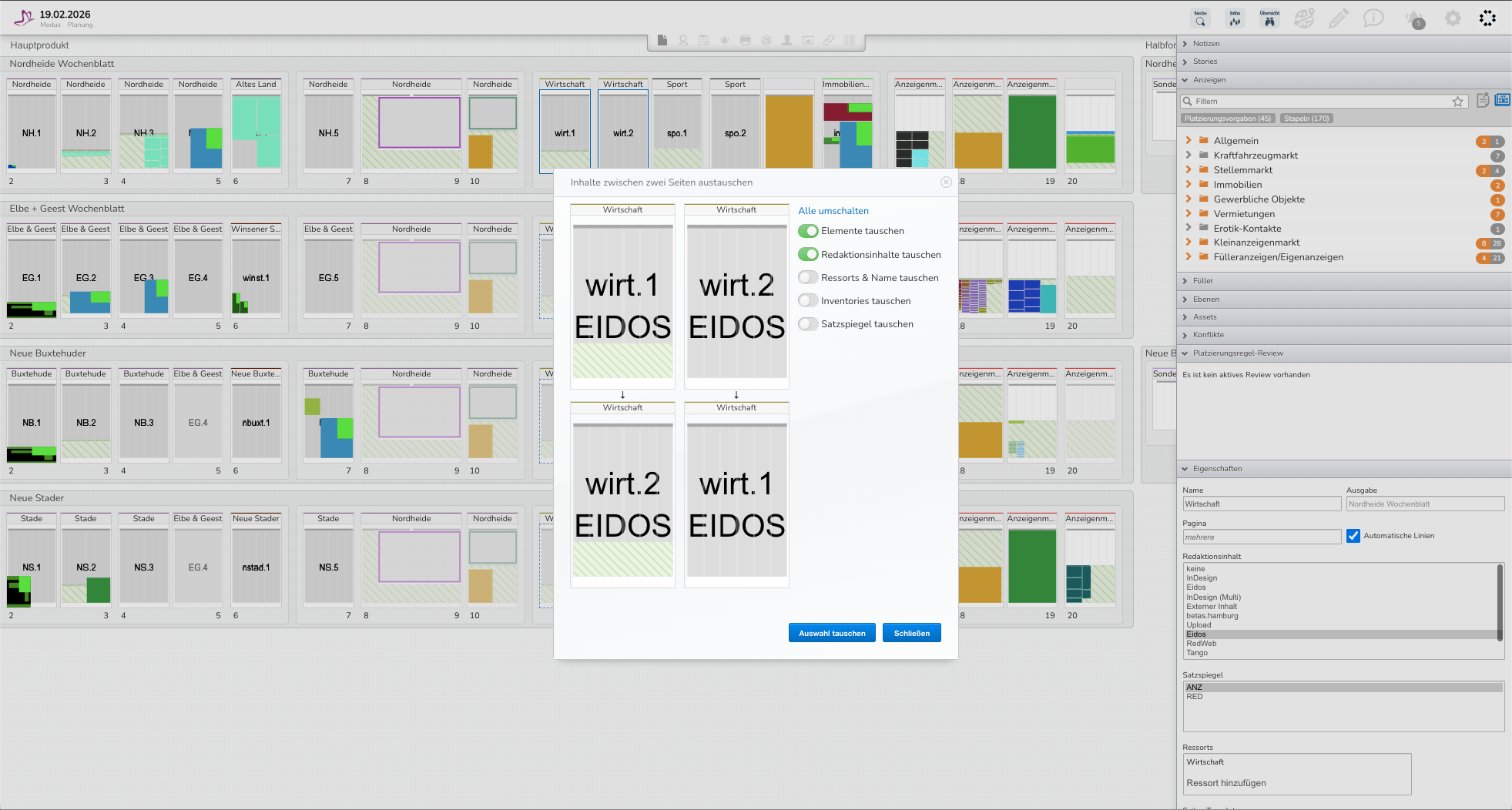
Task: Click the notifications bell with badge 5
Action: 1414,18
